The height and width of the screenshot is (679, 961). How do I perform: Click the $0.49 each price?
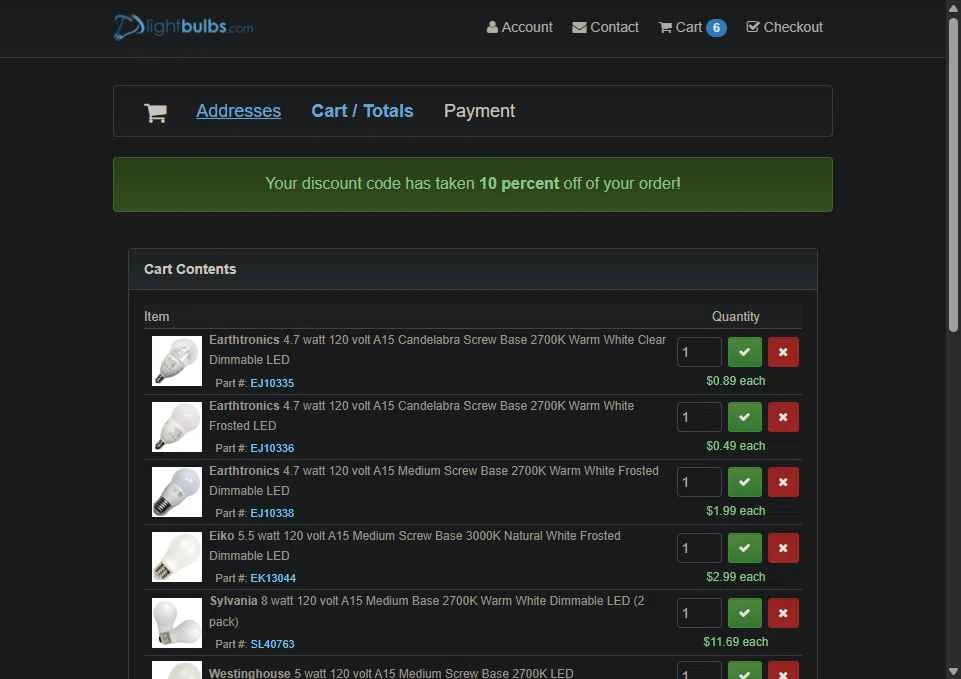pos(735,446)
